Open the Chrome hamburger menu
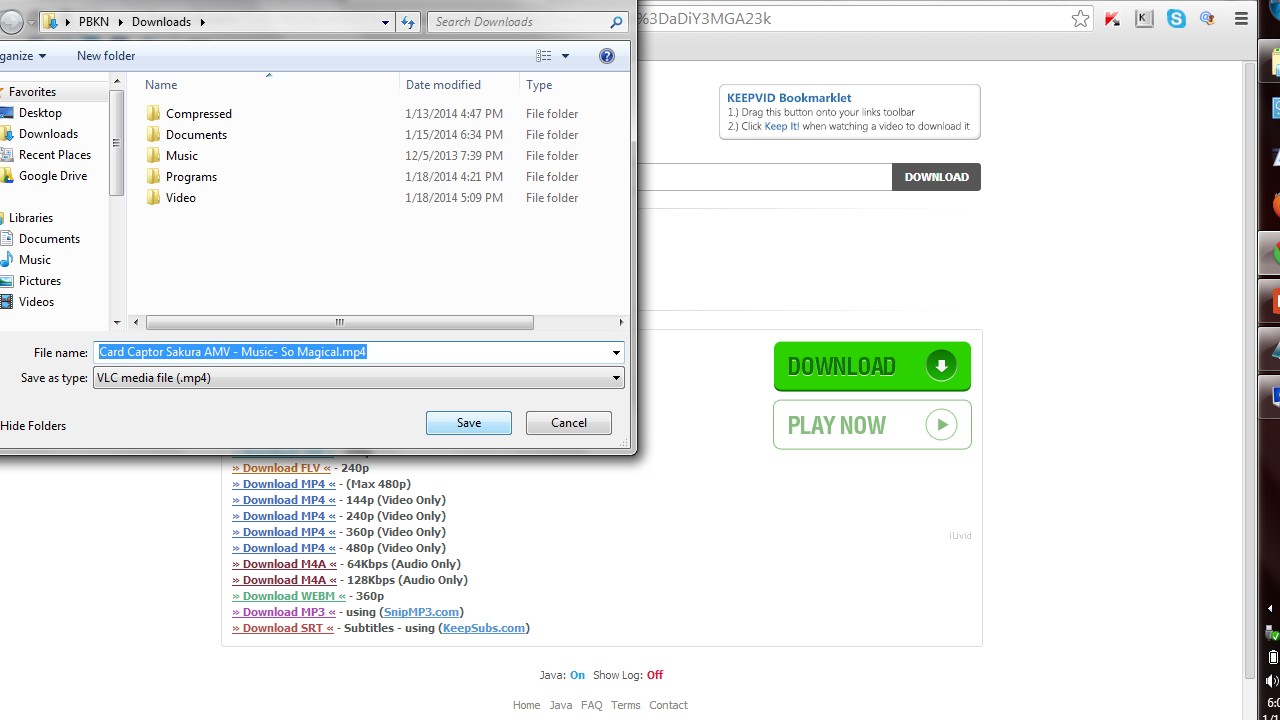 pos(1241,19)
